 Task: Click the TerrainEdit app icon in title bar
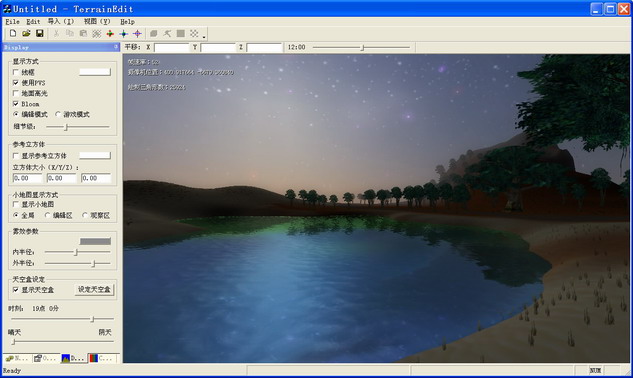(x=7, y=8)
